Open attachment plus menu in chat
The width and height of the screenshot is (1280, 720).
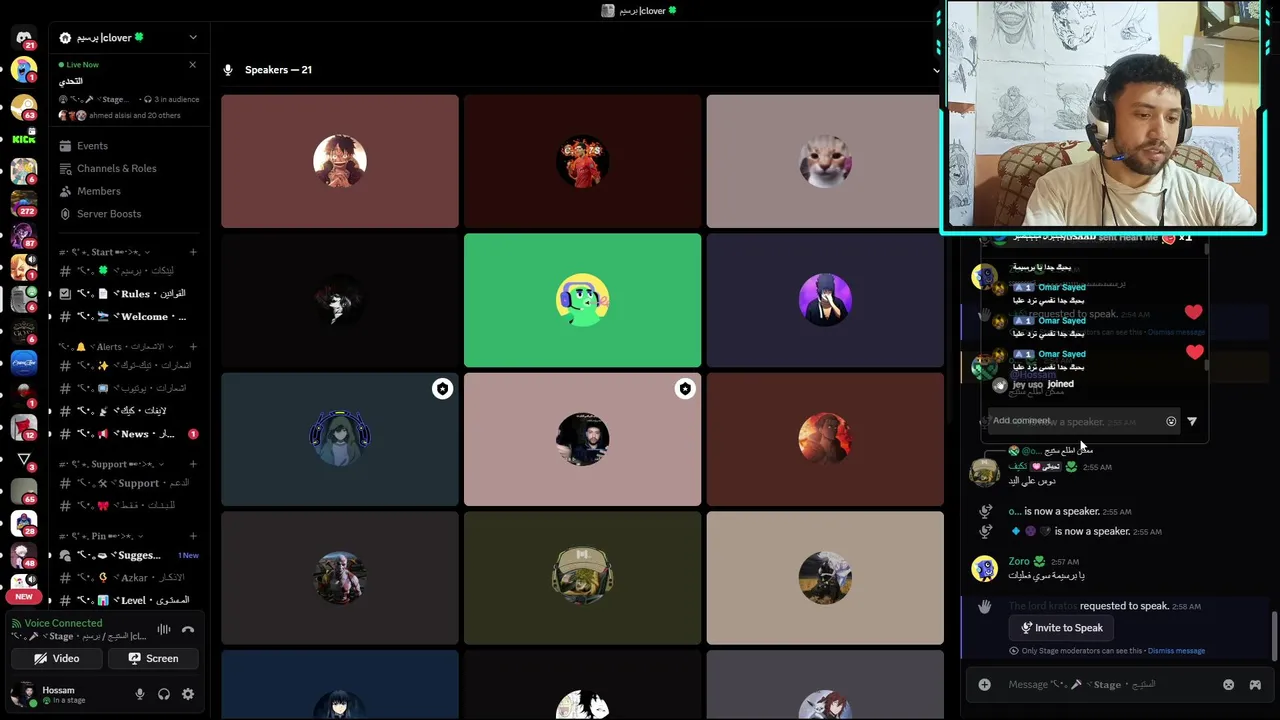pyautogui.click(x=985, y=685)
